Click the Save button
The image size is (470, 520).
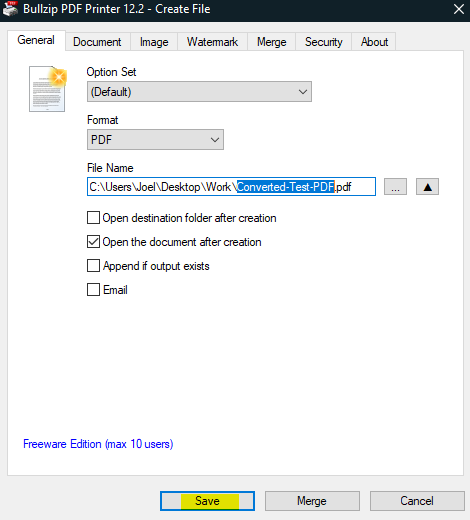point(207,501)
